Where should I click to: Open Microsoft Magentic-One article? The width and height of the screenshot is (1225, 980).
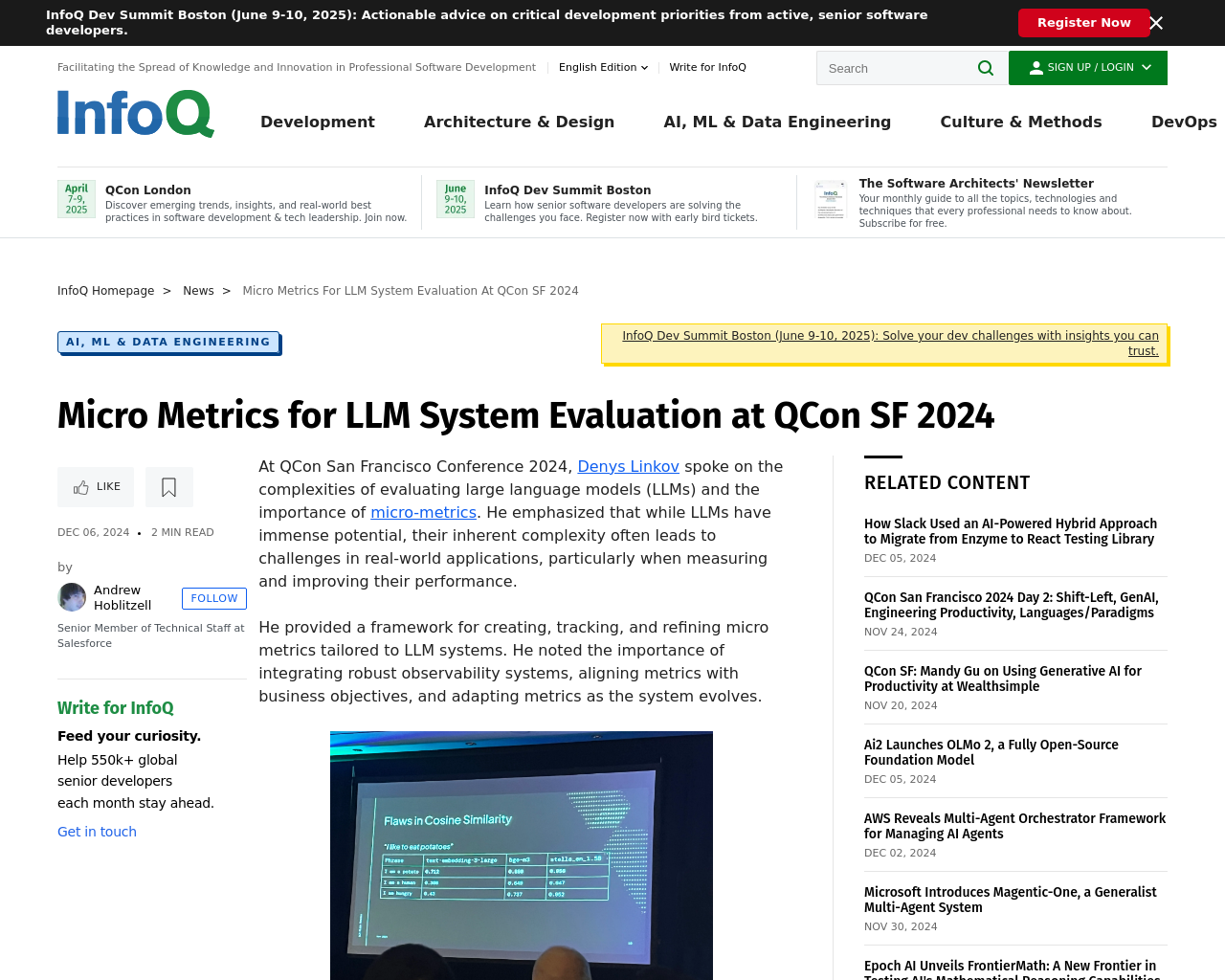[1011, 900]
